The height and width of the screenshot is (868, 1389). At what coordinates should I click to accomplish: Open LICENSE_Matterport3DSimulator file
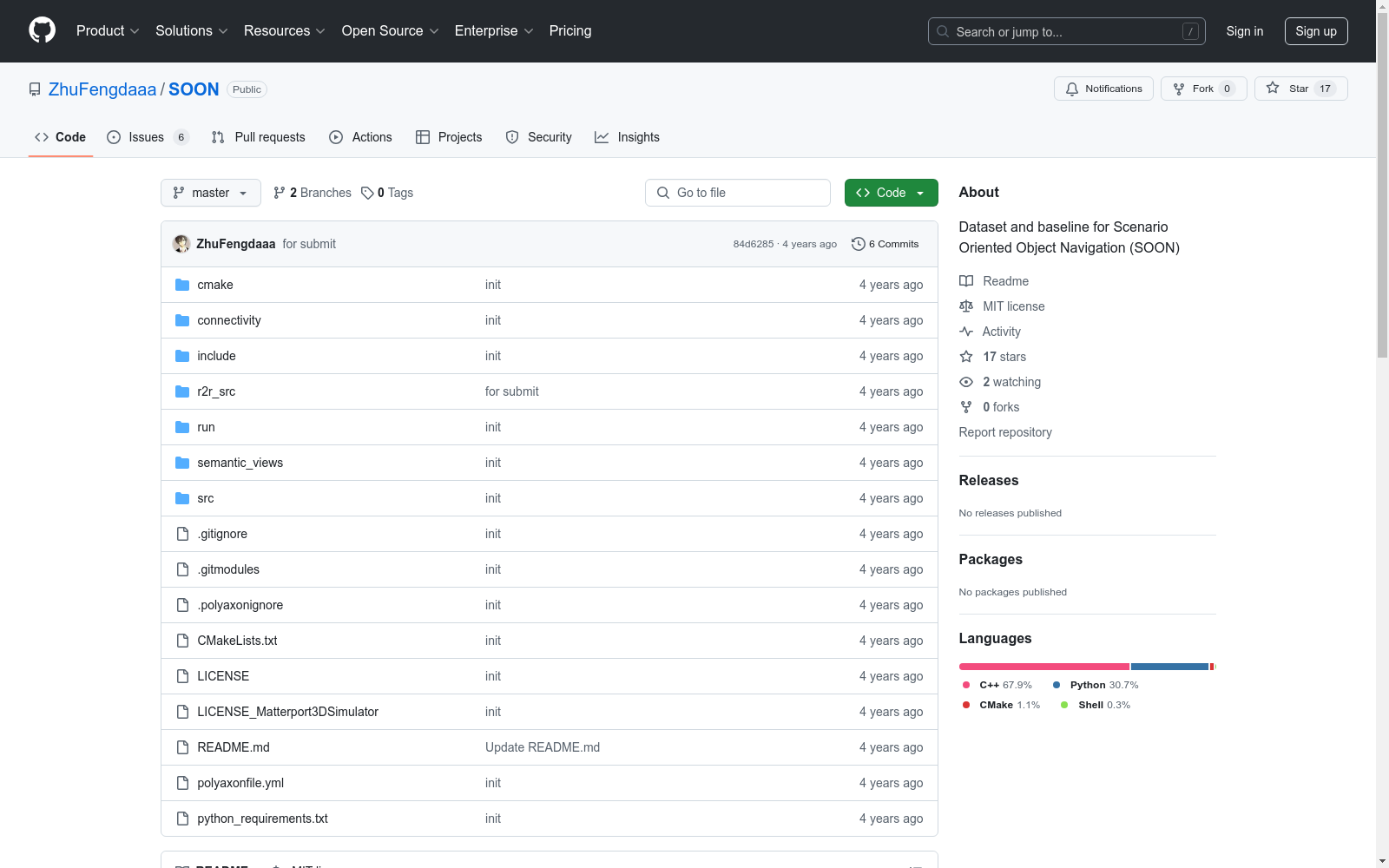(287, 712)
